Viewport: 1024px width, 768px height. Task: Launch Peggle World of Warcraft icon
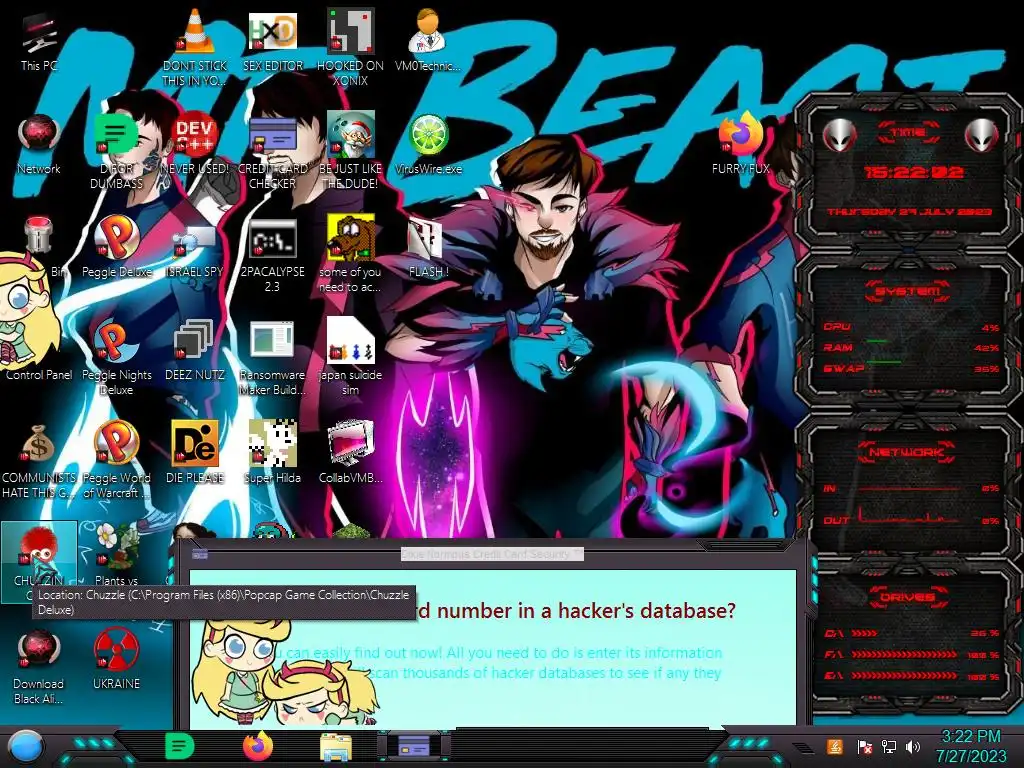pos(116,461)
